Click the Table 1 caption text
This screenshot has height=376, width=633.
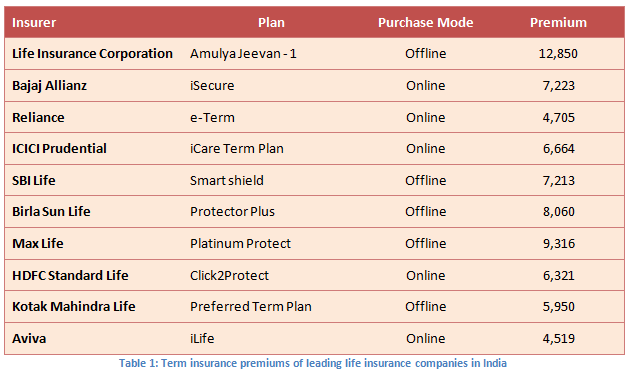coord(313,363)
